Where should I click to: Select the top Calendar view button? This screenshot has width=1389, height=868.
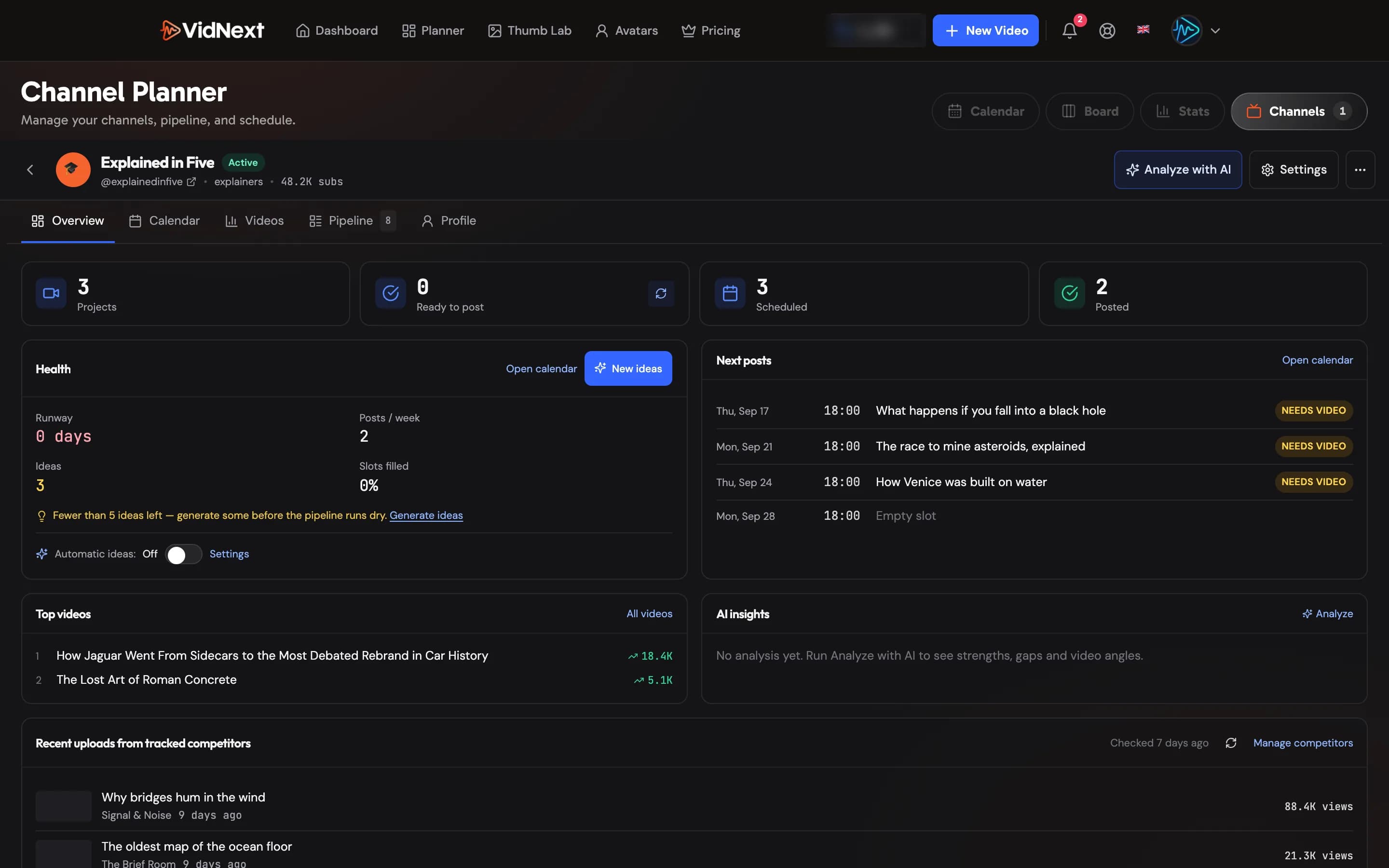pyautogui.click(x=985, y=111)
